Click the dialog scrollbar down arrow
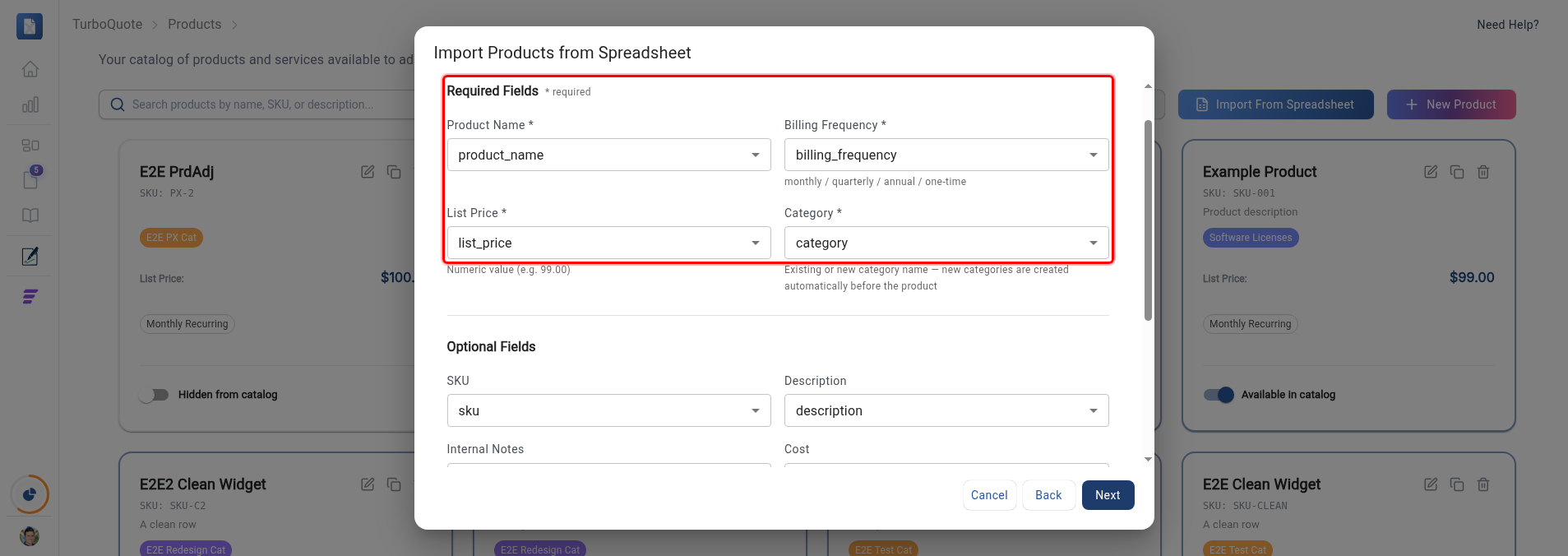This screenshot has height=556, width=1568. 1148,460
